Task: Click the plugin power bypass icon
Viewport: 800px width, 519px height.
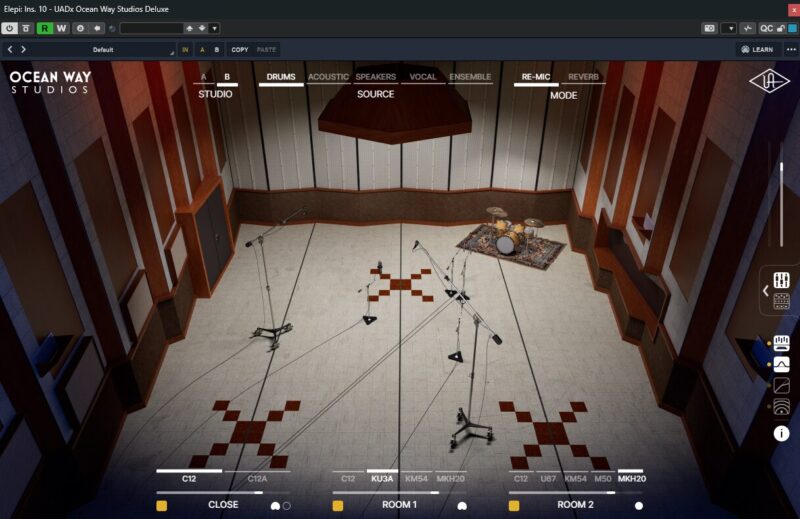Action: click(9, 29)
